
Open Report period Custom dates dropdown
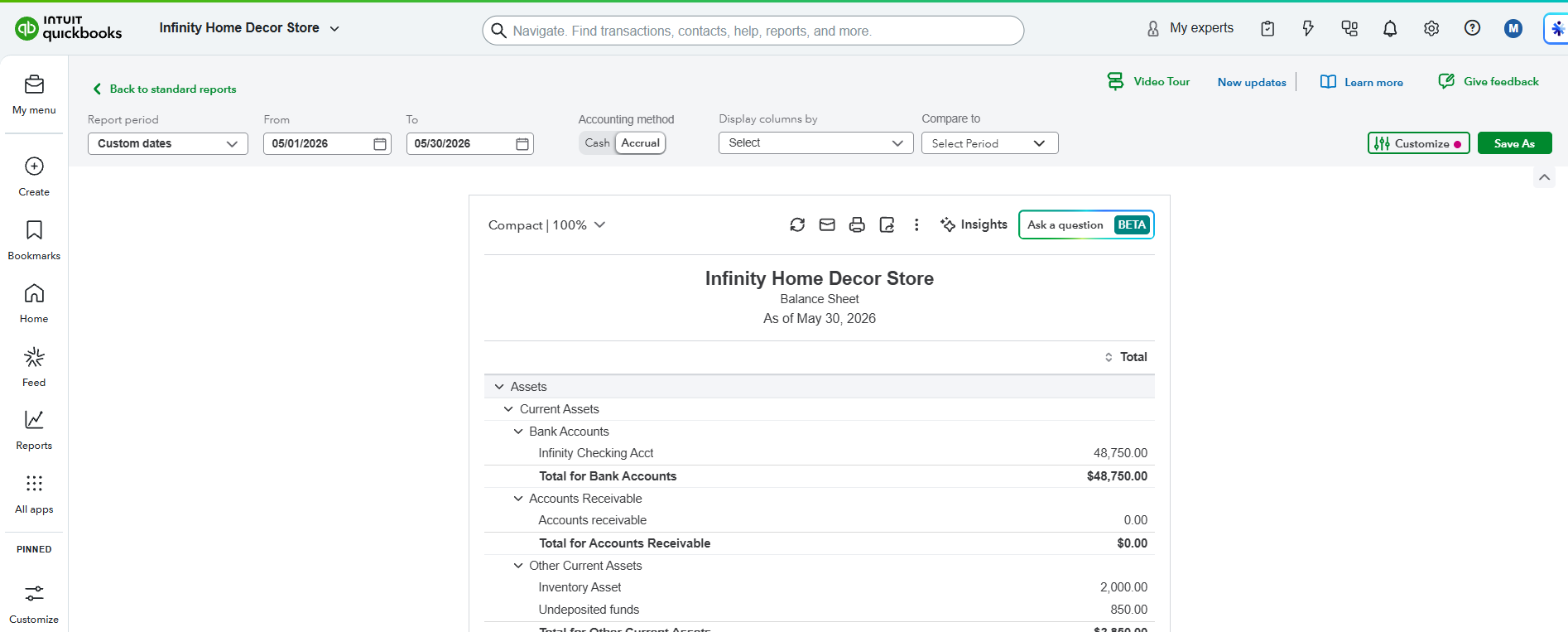[168, 143]
